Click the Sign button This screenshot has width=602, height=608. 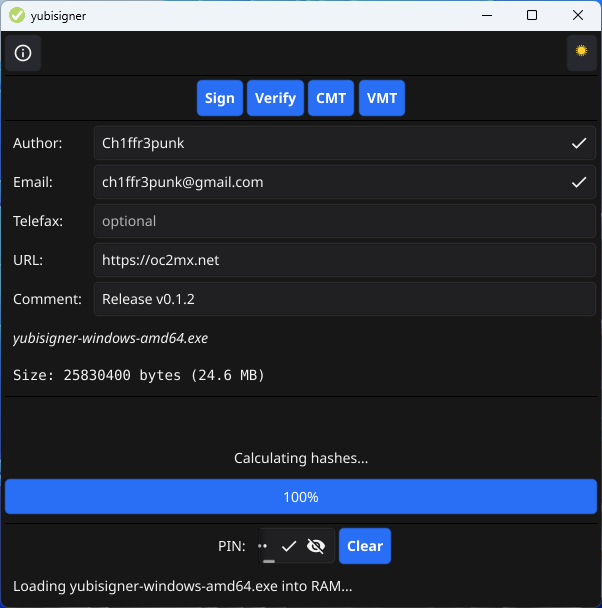pyautogui.click(x=220, y=98)
